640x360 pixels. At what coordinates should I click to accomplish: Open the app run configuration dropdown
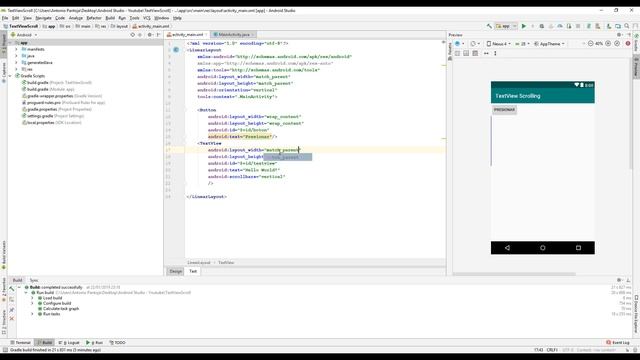point(506,26)
